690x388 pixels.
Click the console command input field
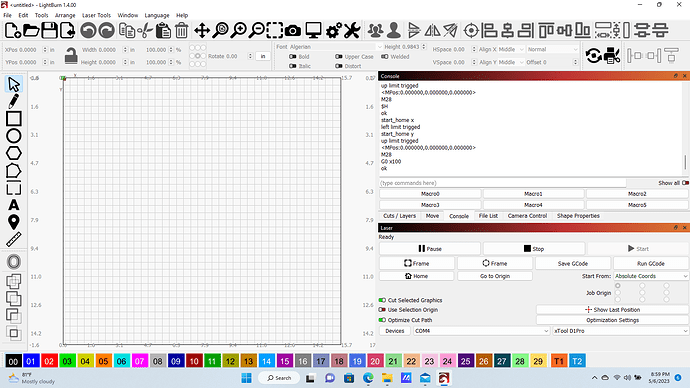pyautogui.click(x=503, y=183)
